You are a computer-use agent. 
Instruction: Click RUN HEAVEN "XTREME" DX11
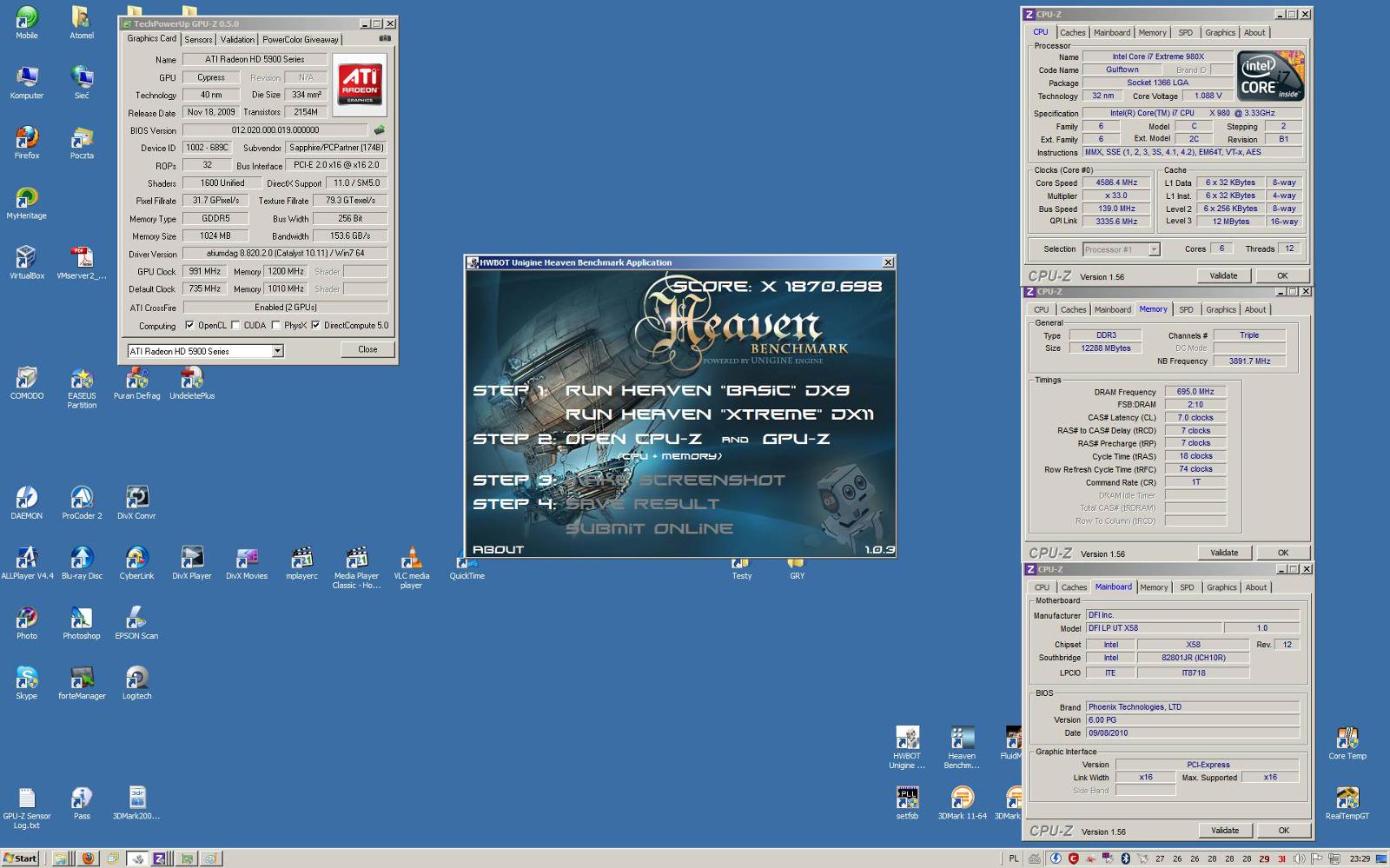pyautogui.click(x=720, y=414)
